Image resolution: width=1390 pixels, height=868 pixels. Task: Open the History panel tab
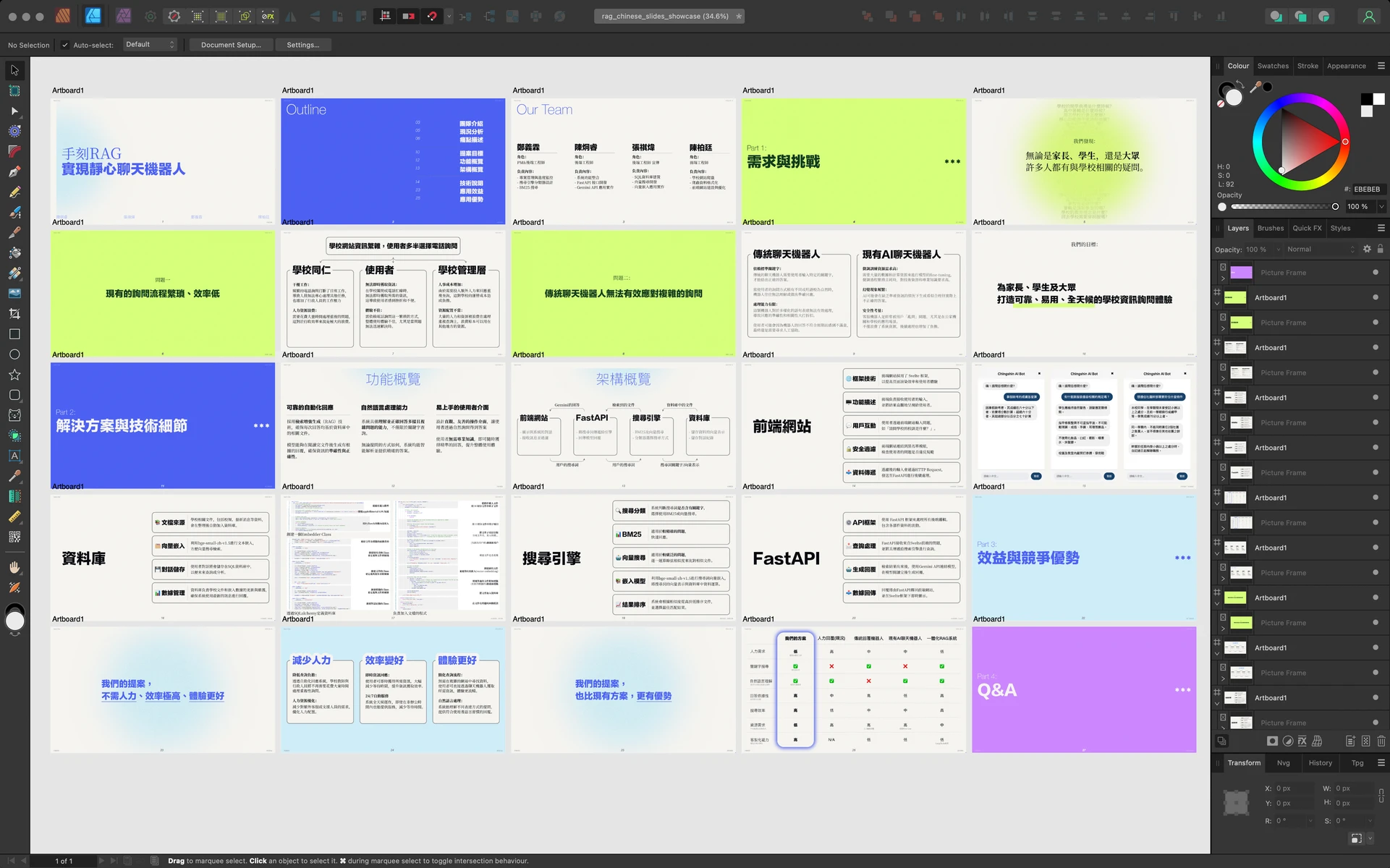[1321, 762]
